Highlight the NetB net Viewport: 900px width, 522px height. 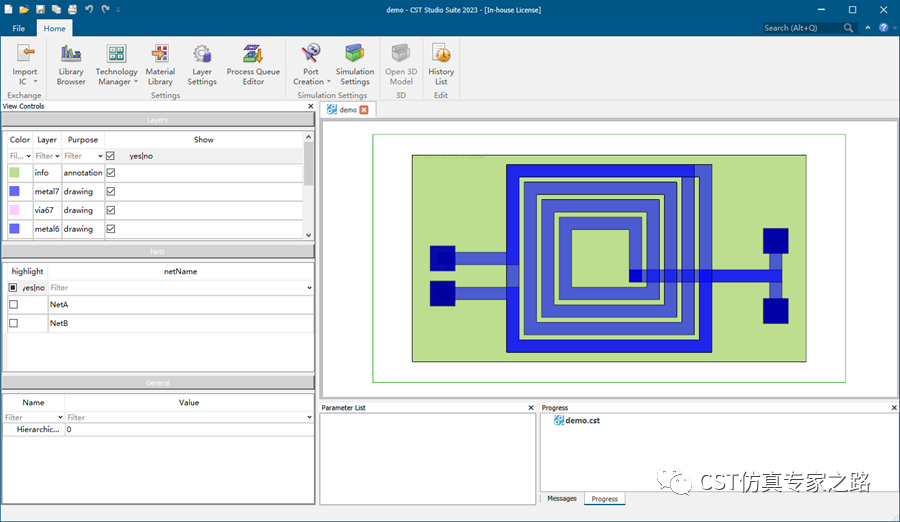pyautogui.click(x=13, y=323)
